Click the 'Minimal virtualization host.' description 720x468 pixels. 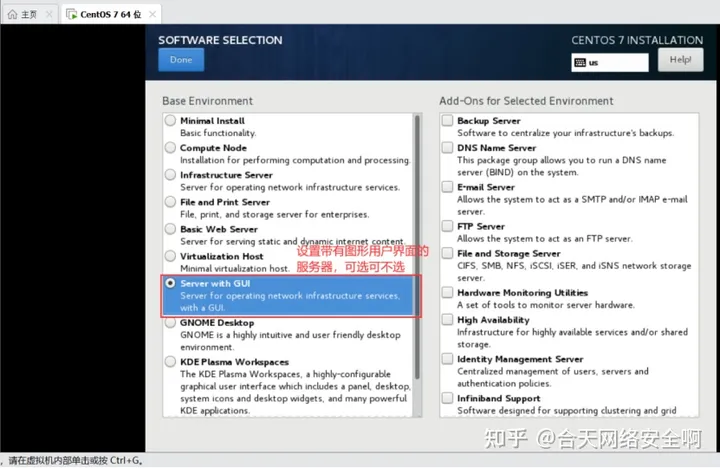click(235, 269)
